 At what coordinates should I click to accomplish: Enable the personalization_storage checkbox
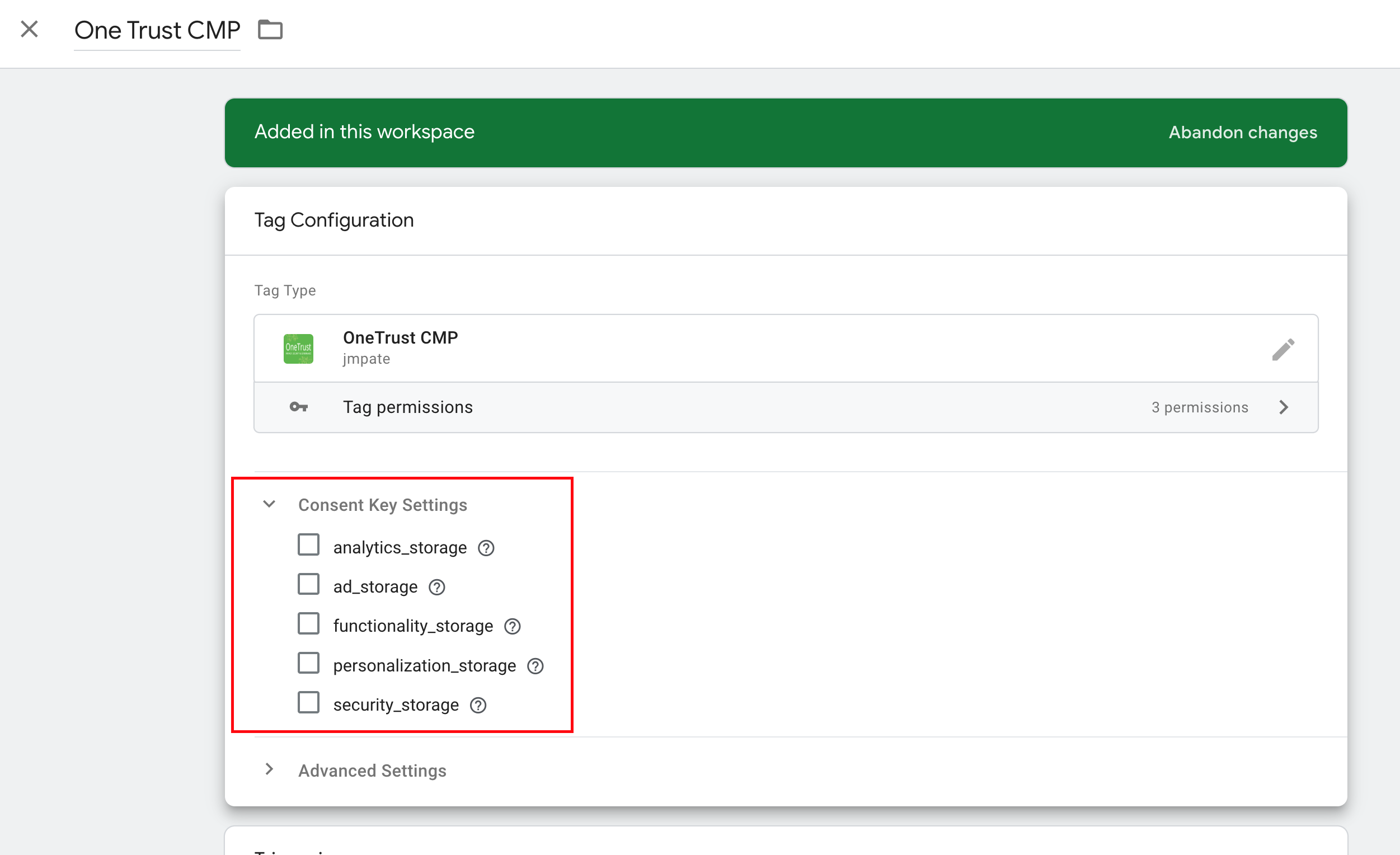coord(308,663)
